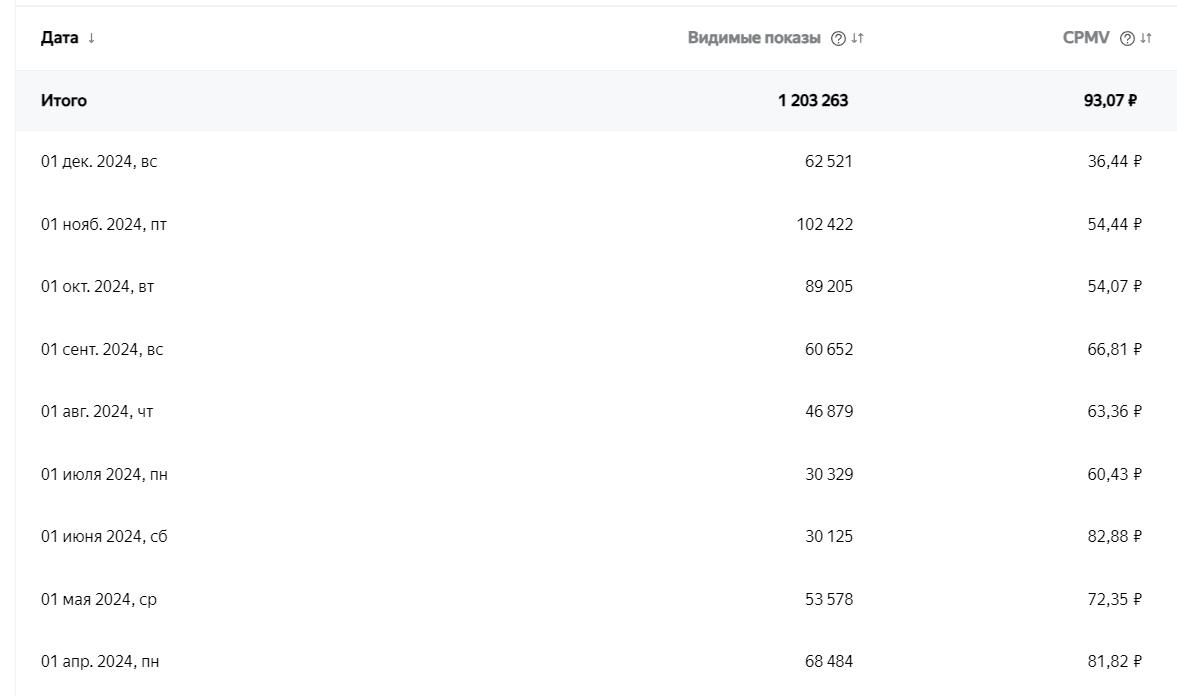Select the 01 июля 2024 date row
1177x696 pixels.
tap(104, 474)
